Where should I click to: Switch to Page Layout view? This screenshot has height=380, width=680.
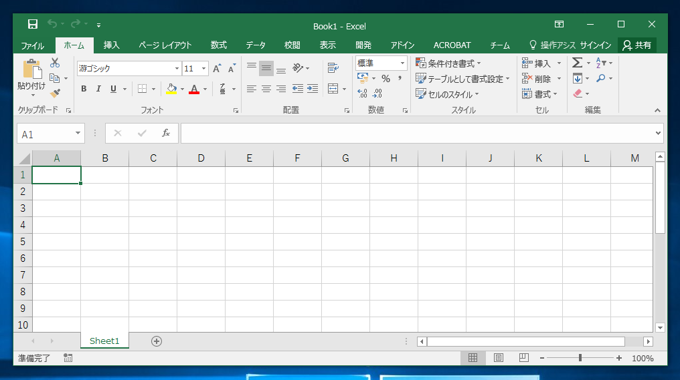(498, 358)
